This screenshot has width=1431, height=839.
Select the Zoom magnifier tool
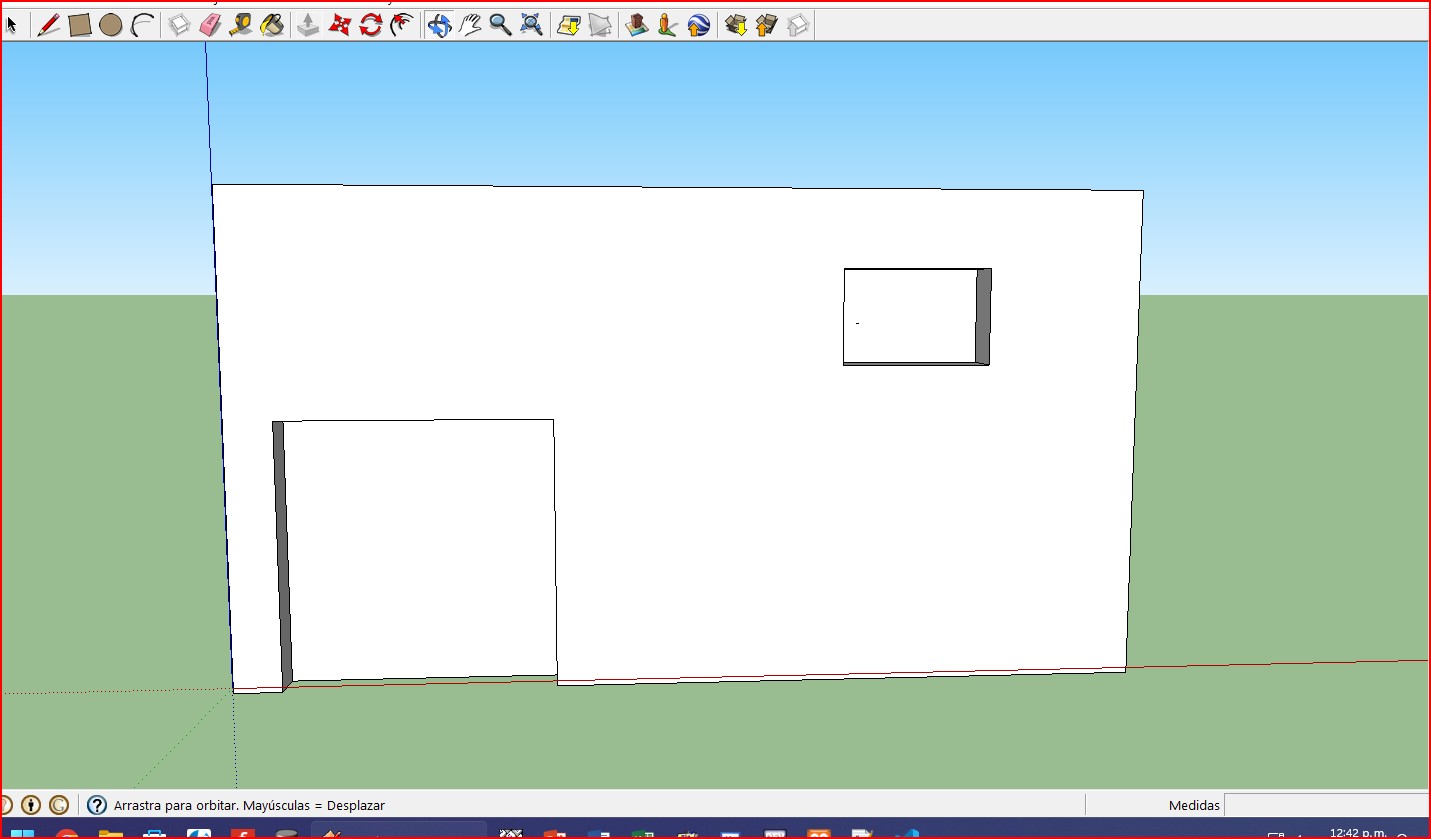click(501, 25)
